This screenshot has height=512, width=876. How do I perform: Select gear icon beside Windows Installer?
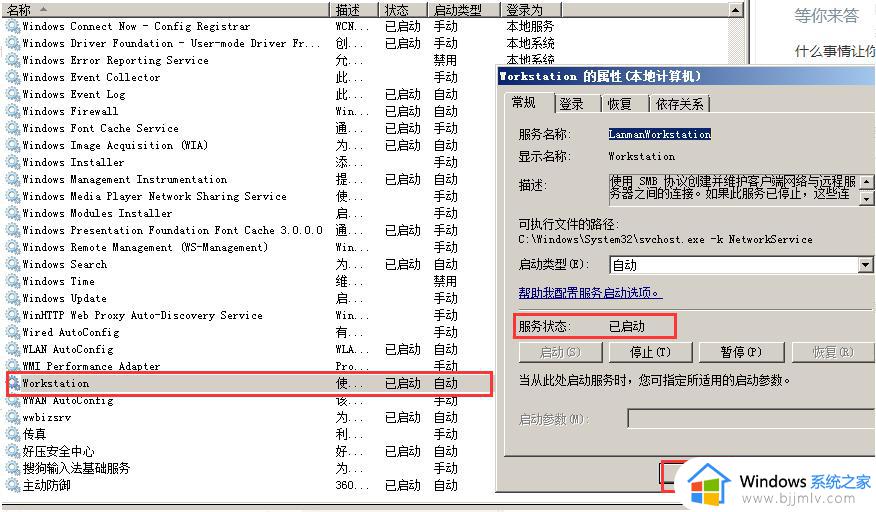pos(12,162)
